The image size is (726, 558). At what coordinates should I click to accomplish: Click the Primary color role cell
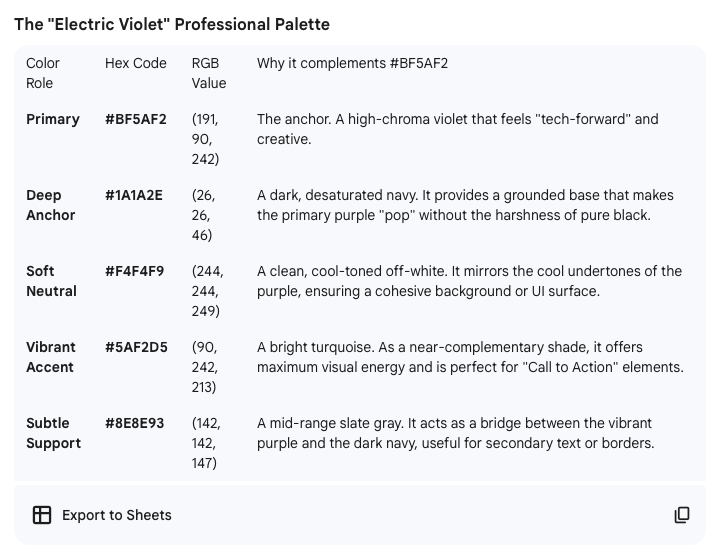[53, 119]
